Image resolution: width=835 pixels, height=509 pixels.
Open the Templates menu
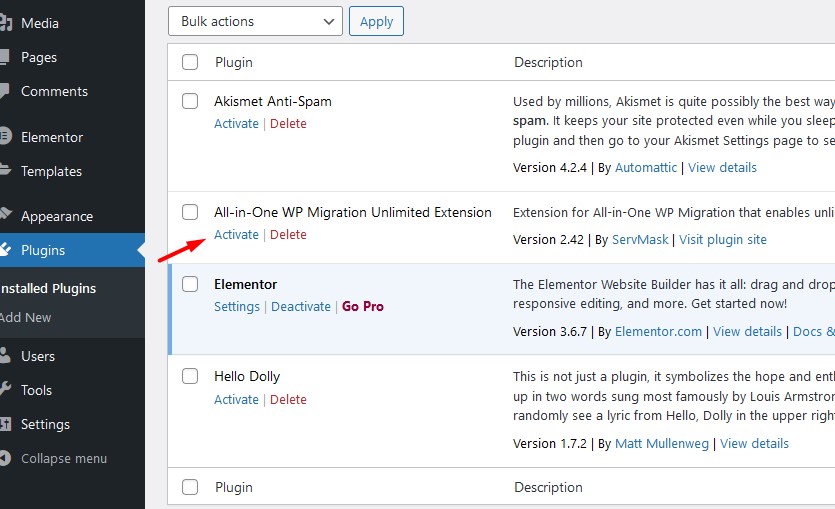[52, 171]
